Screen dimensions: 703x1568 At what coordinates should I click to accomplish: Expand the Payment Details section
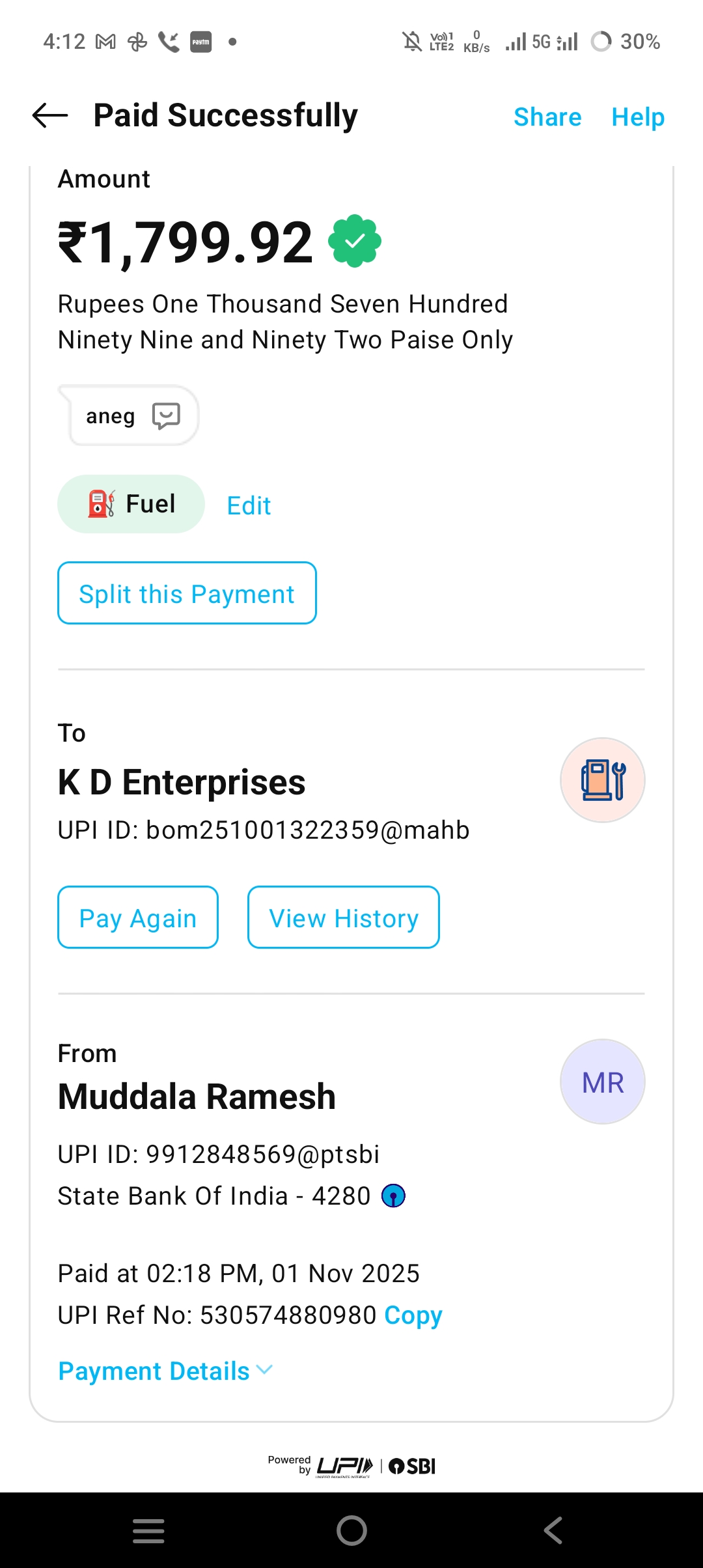pos(165,1371)
